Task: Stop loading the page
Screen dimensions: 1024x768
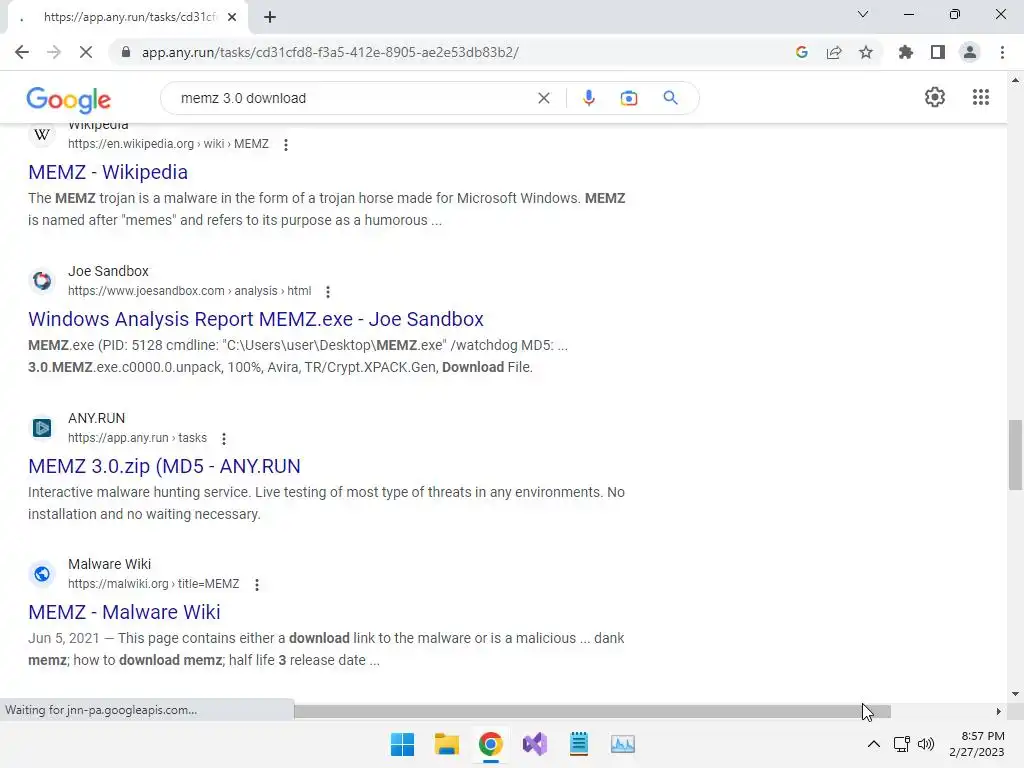Action: 86,52
